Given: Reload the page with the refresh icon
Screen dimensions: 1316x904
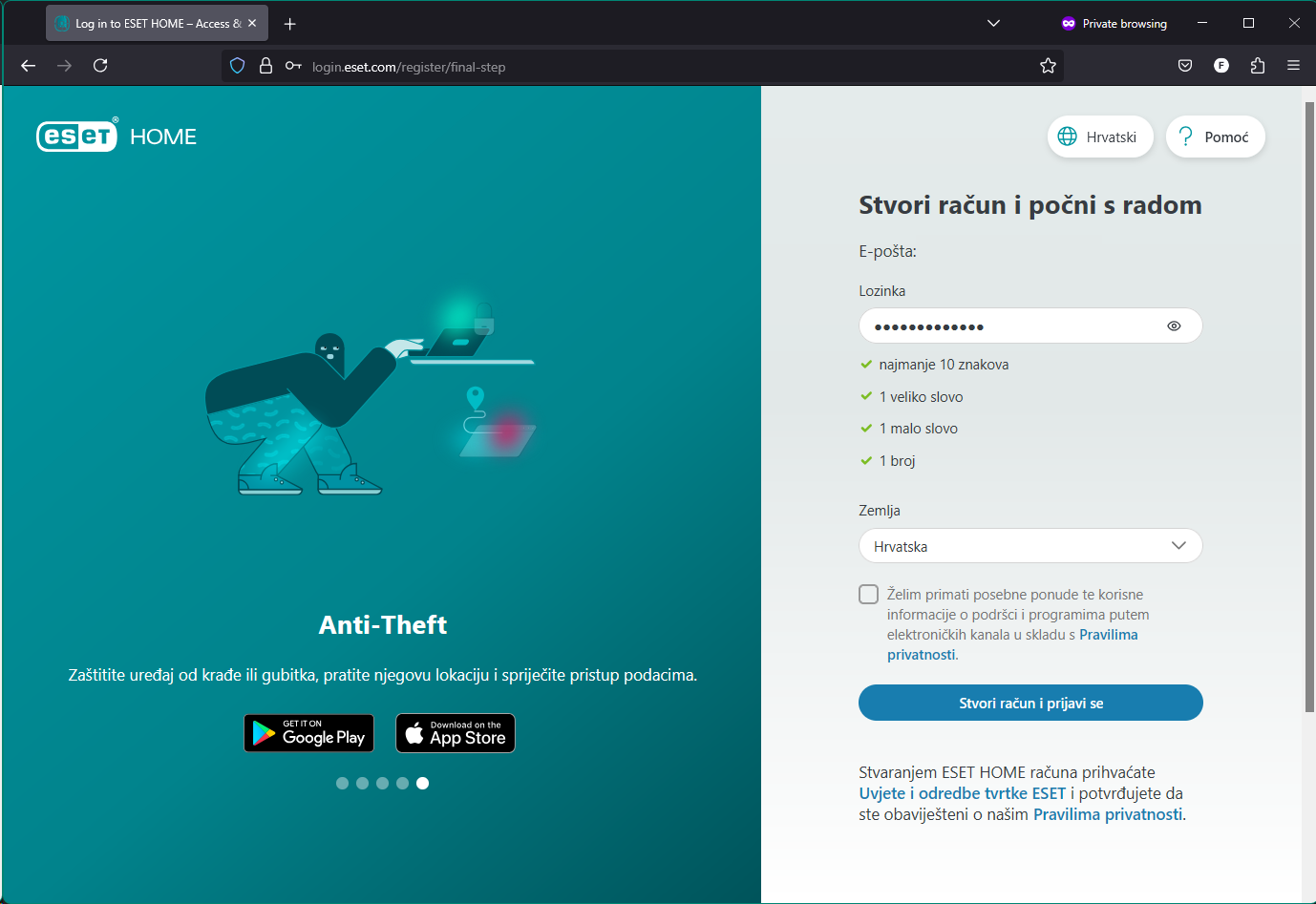Looking at the screenshot, I should point(100,66).
